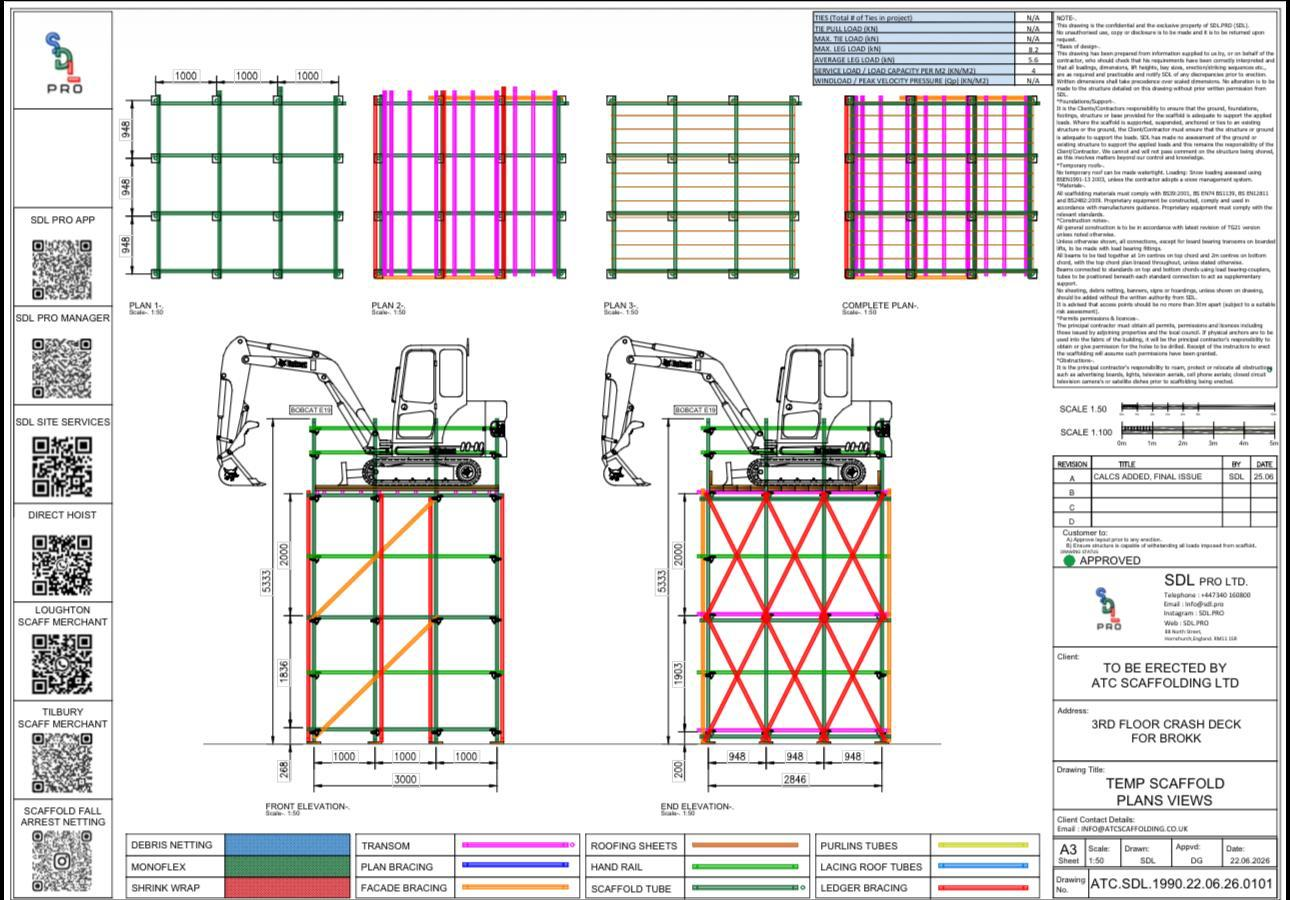Click the 'Web : SDL.PRO' line
The image size is (1290, 900).
(1186, 623)
